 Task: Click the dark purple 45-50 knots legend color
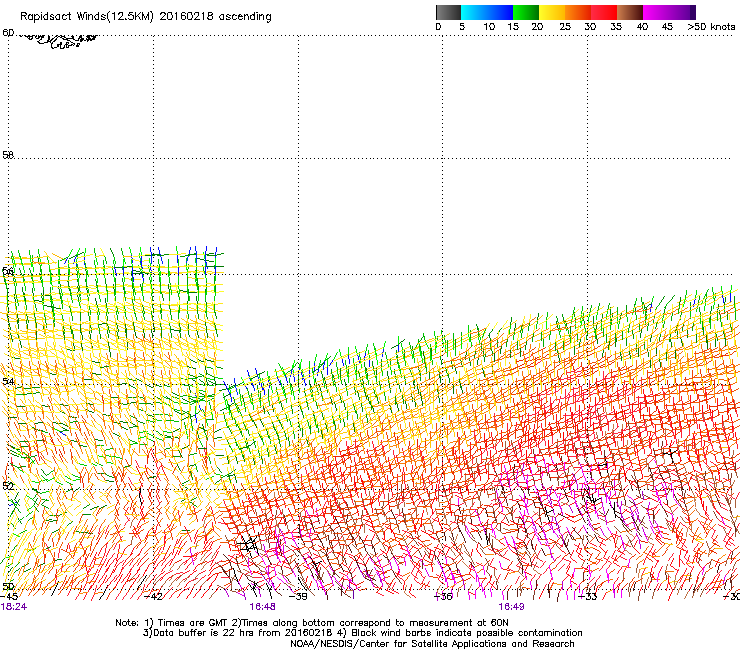click(x=682, y=12)
